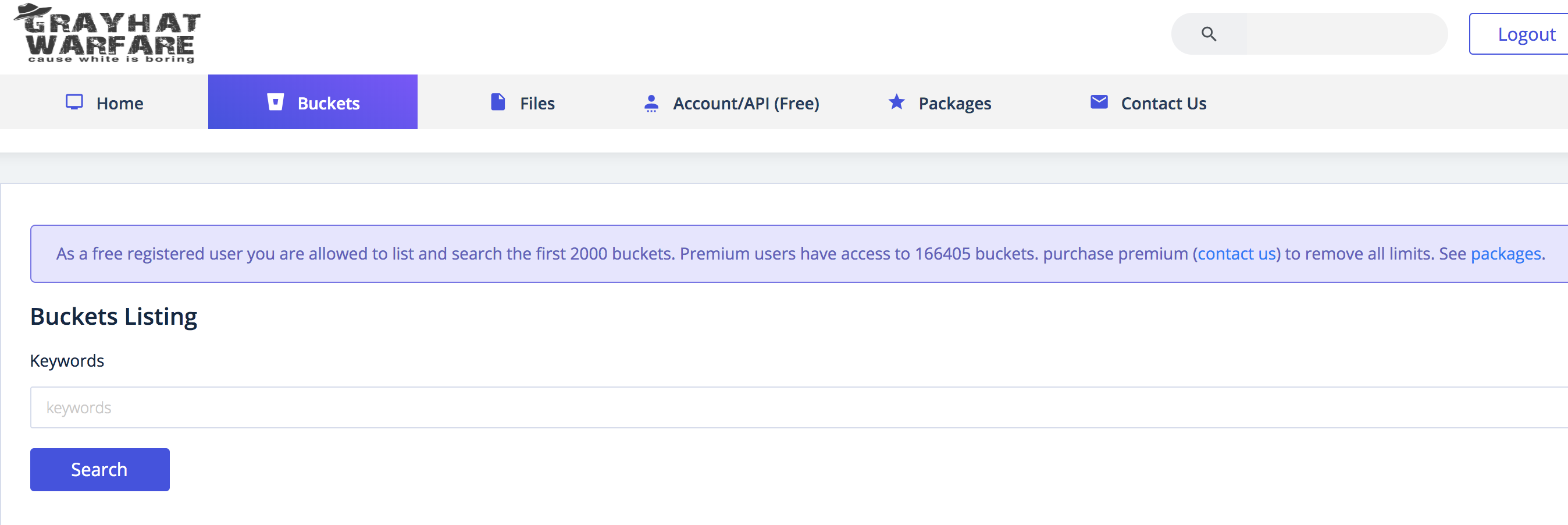
Task: Click the Home monitor icon
Action: 74,102
